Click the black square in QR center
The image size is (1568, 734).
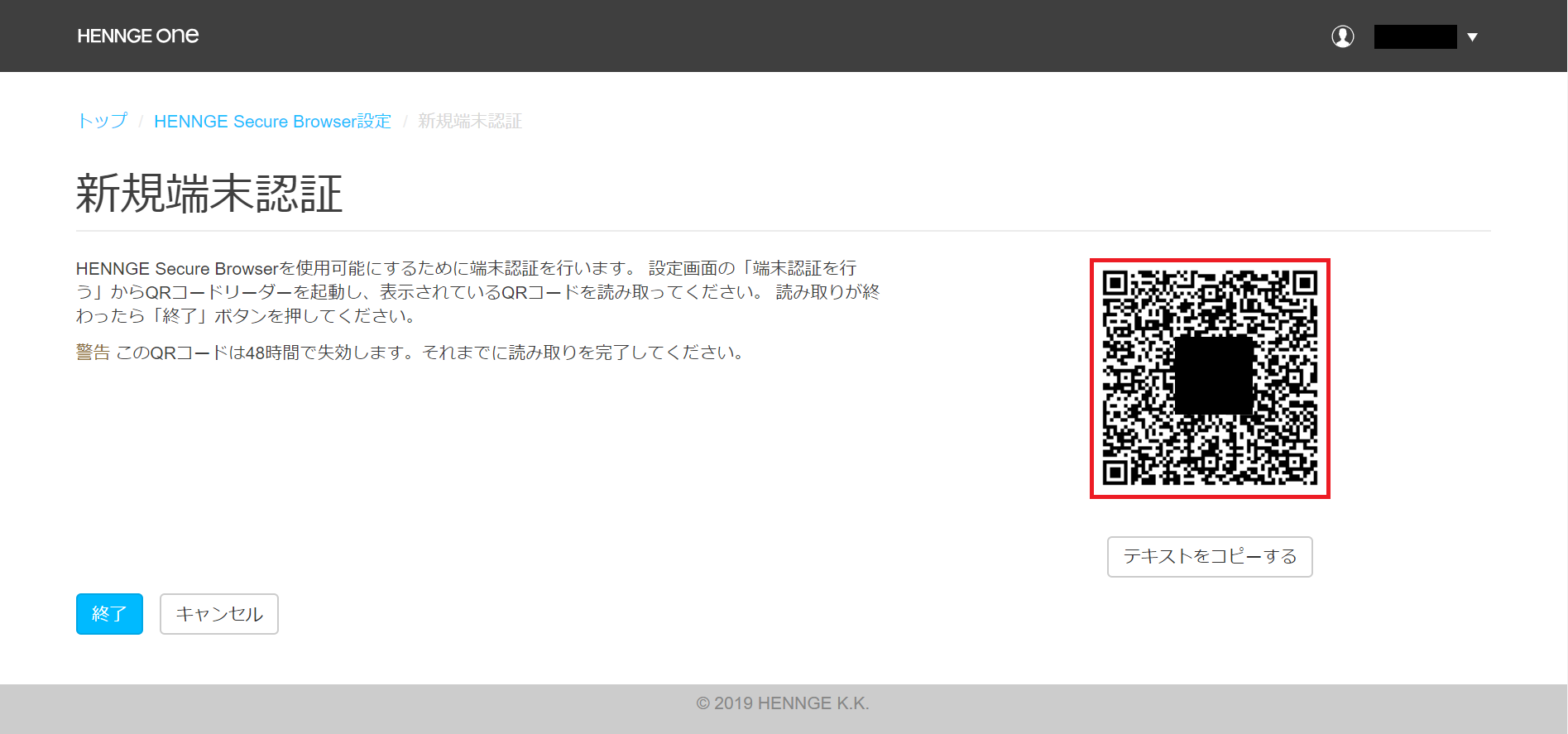point(1213,375)
